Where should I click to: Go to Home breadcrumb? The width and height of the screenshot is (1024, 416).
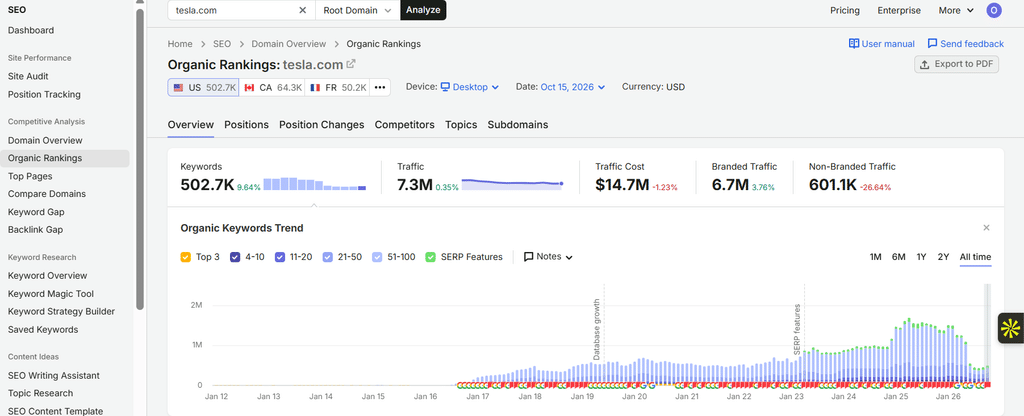click(180, 44)
